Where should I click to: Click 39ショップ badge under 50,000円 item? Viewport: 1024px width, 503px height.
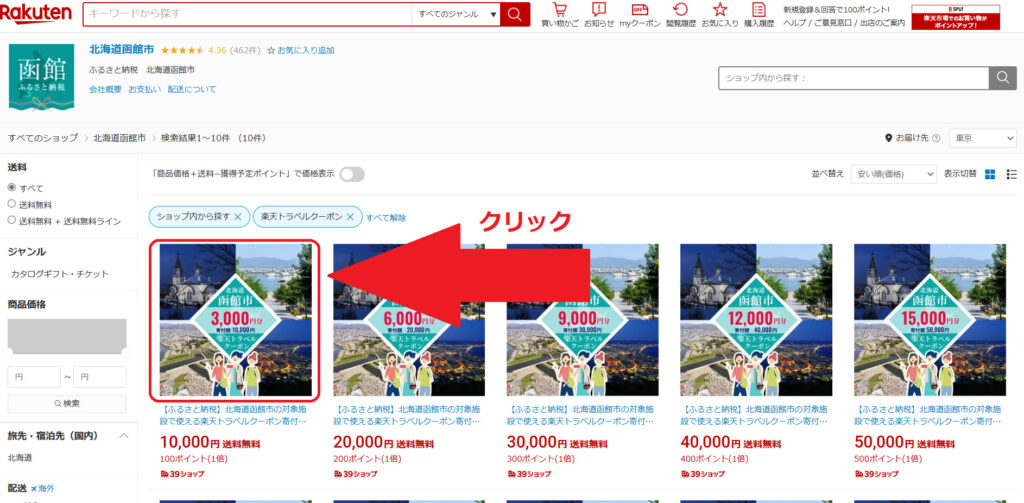(876, 474)
